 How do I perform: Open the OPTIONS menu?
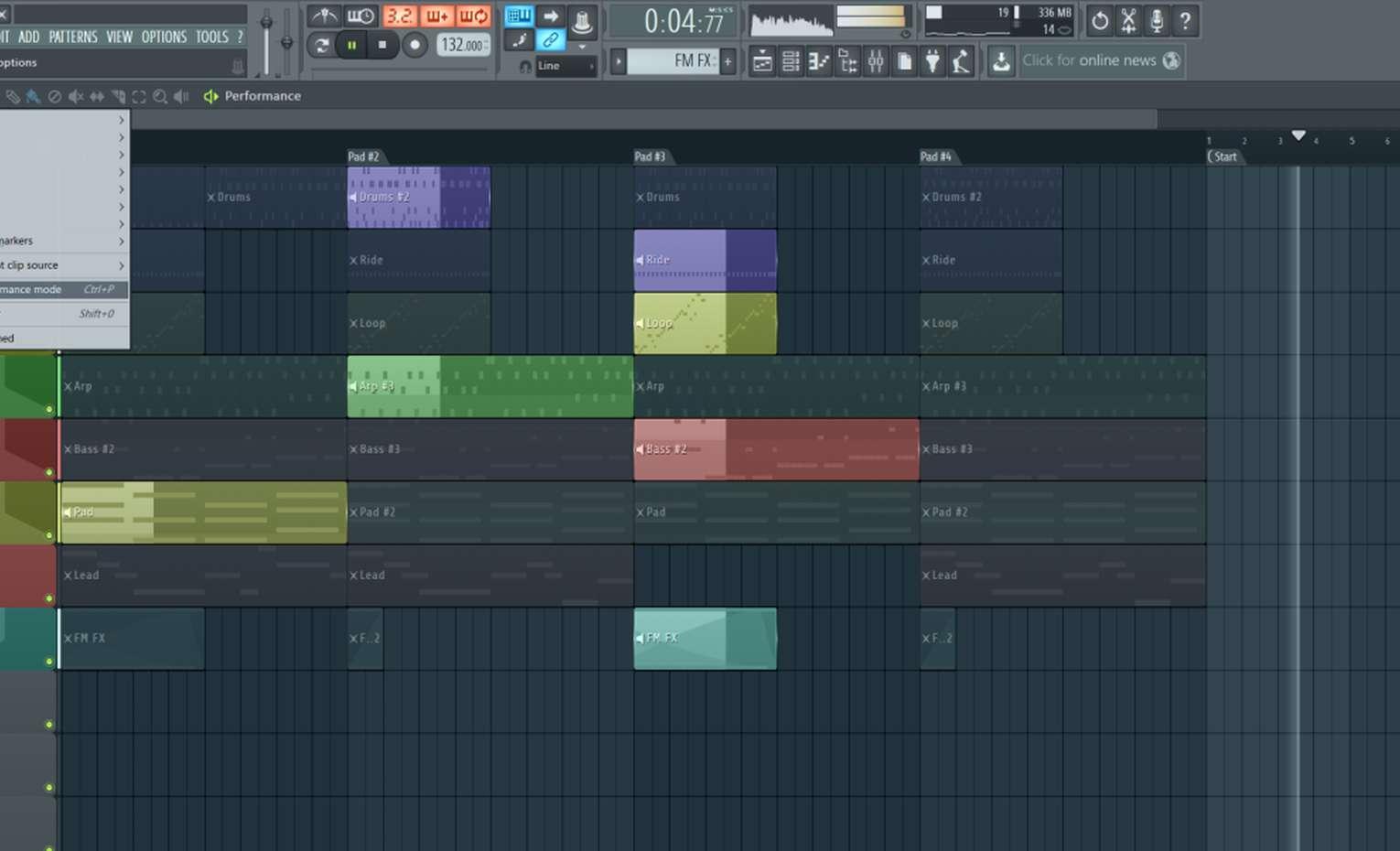click(164, 37)
